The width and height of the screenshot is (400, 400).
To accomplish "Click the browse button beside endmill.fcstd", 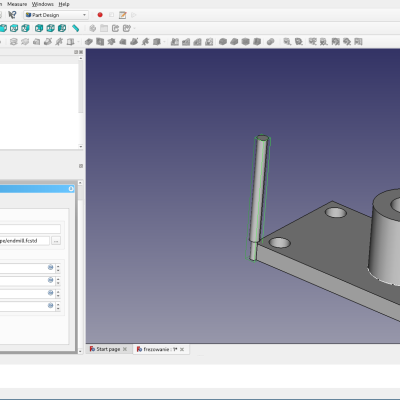I will click(x=56, y=241).
